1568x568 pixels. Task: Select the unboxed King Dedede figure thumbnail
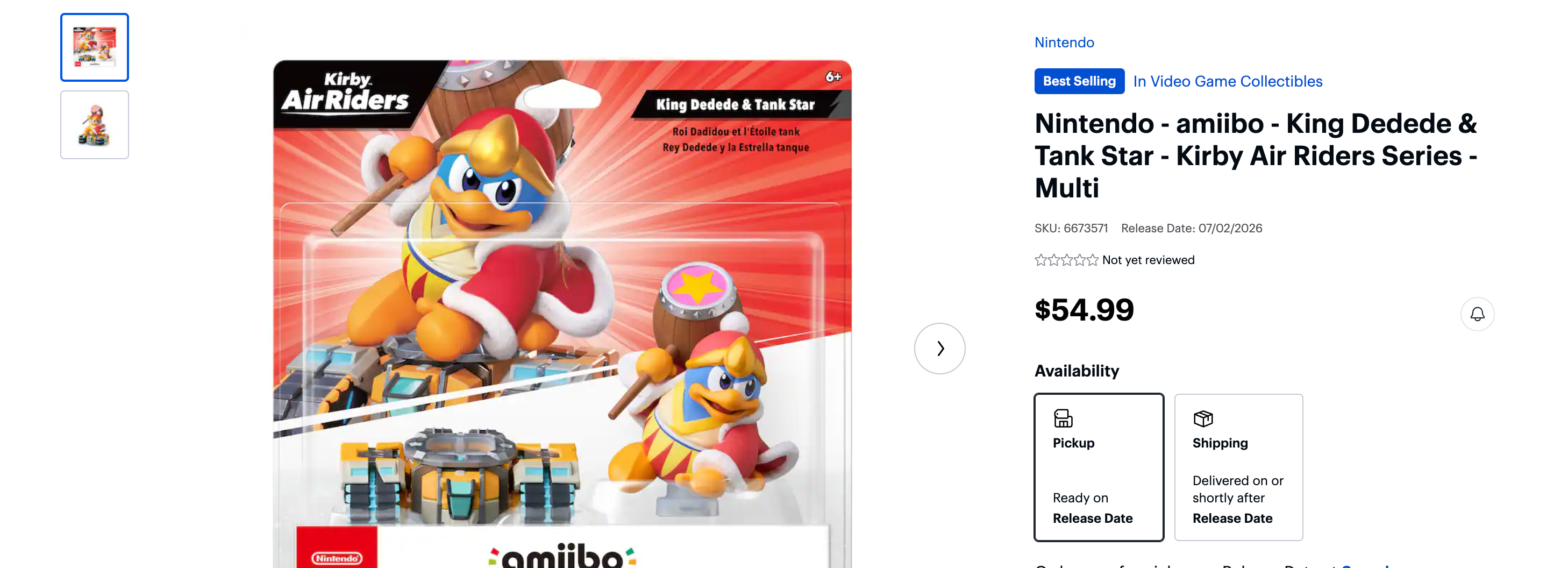95,125
